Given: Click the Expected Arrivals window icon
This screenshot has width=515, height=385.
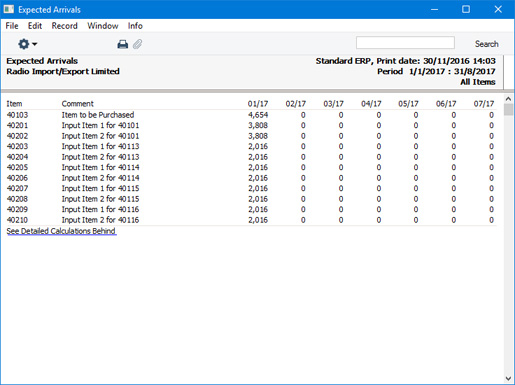Looking at the screenshot, I should tap(9, 9).
